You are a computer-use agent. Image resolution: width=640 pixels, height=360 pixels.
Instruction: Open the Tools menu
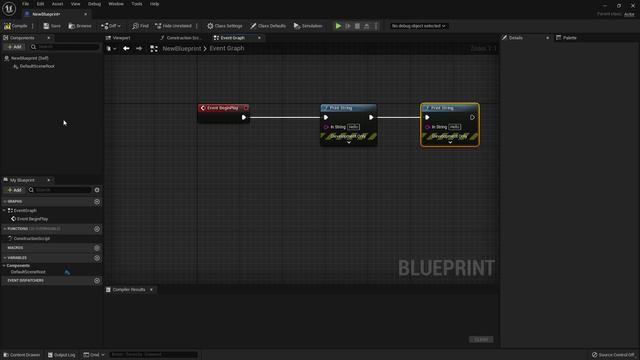[137, 4]
